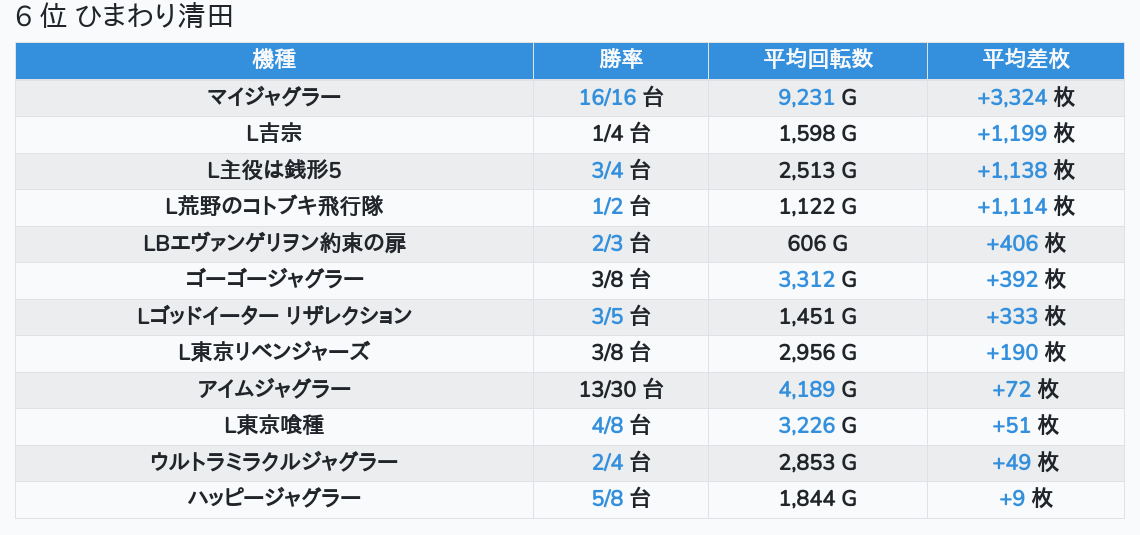Screen dimensions: 1140x535
Task: Select the L東京喰種 machine name
Action: click(274, 425)
